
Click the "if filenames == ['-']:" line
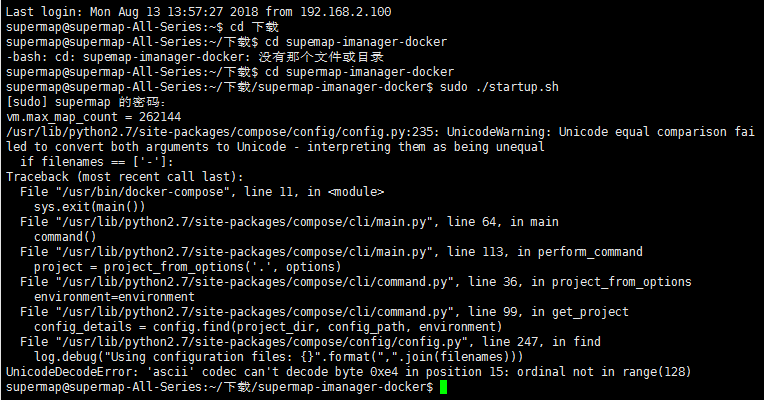[96, 162]
